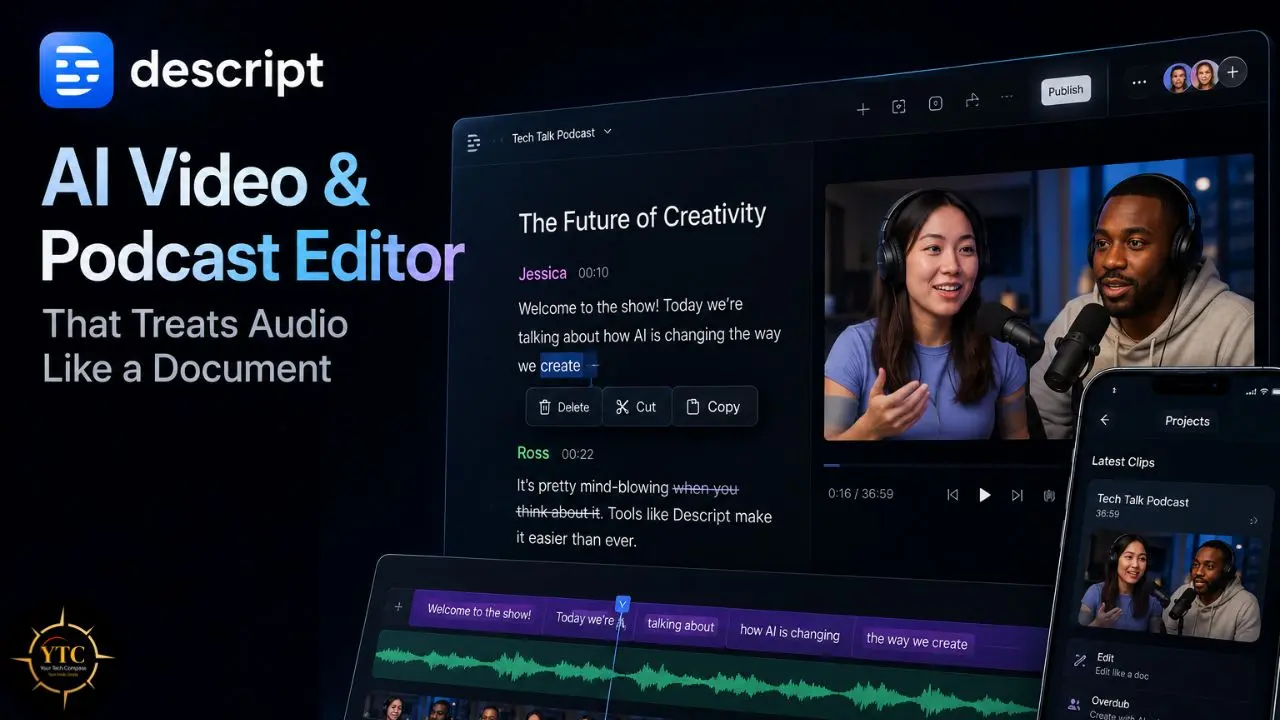1280x720 pixels.
Task: Choose Delete in the selection popup
Action: [x=564, y=407]
